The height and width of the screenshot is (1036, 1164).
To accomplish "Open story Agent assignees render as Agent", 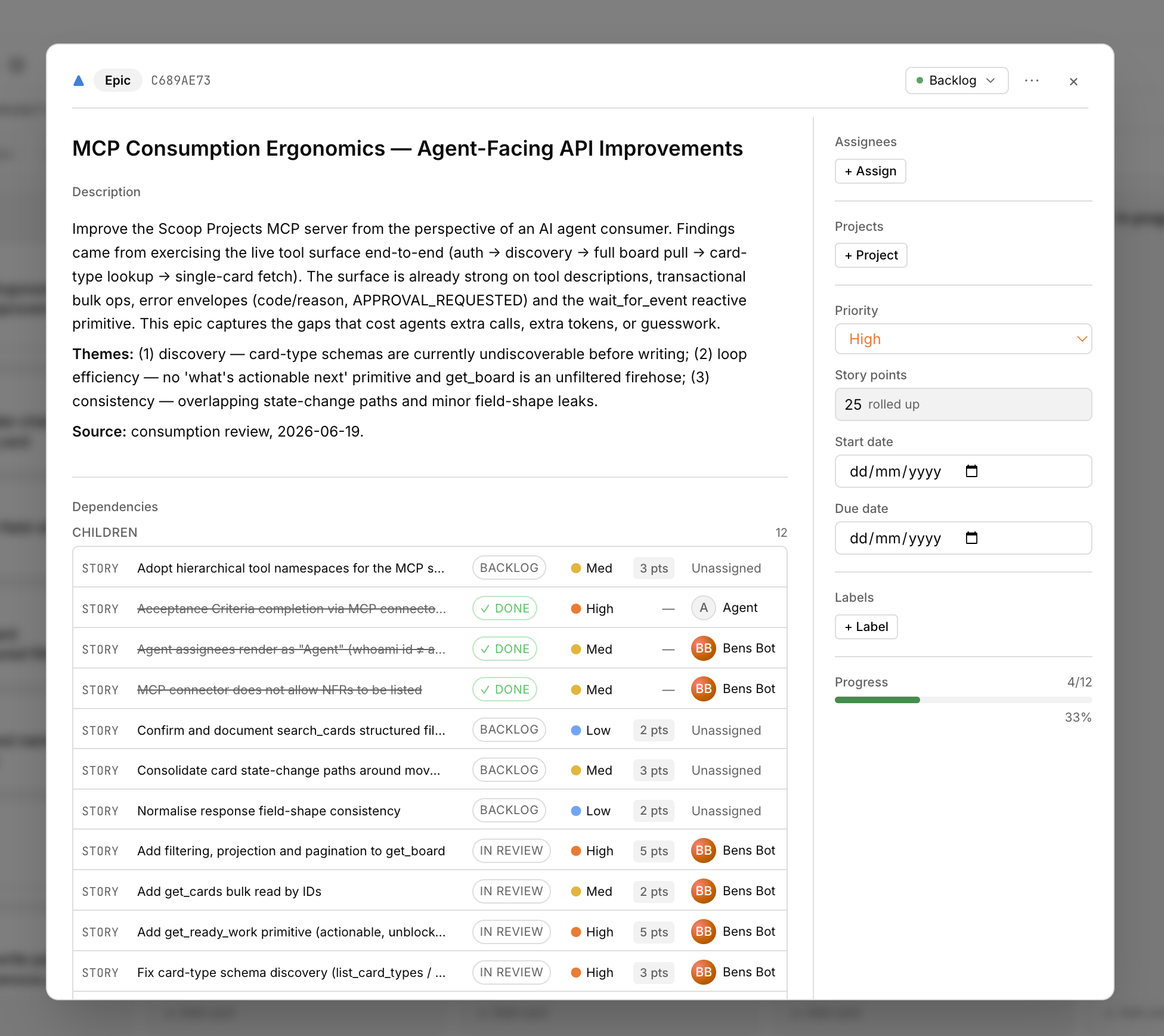I will pos(291,650).
